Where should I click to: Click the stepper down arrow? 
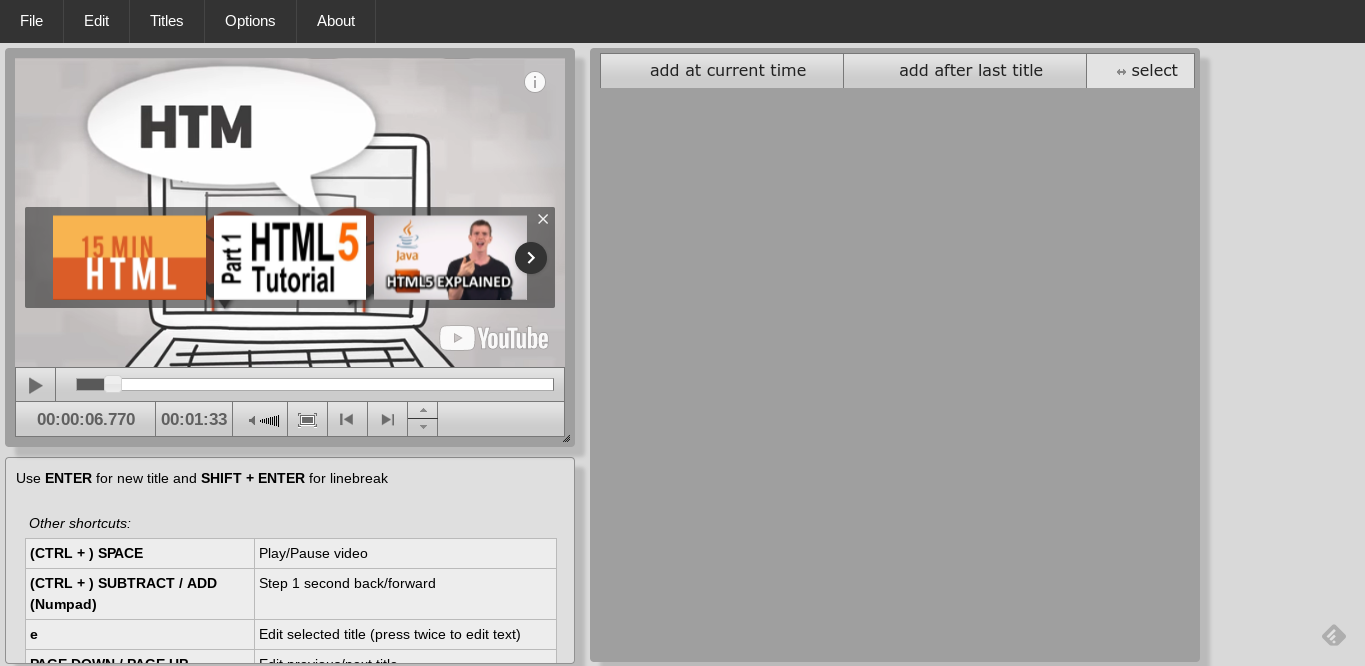423,428
